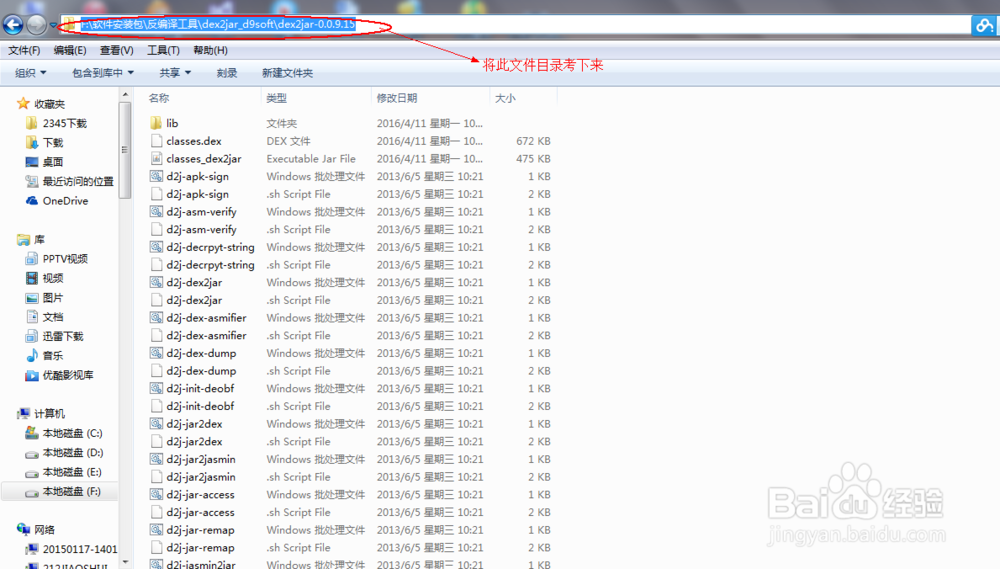Click the Forward navigation arrow button
This screenshot has width=1000, height=569.
[36, 25]
